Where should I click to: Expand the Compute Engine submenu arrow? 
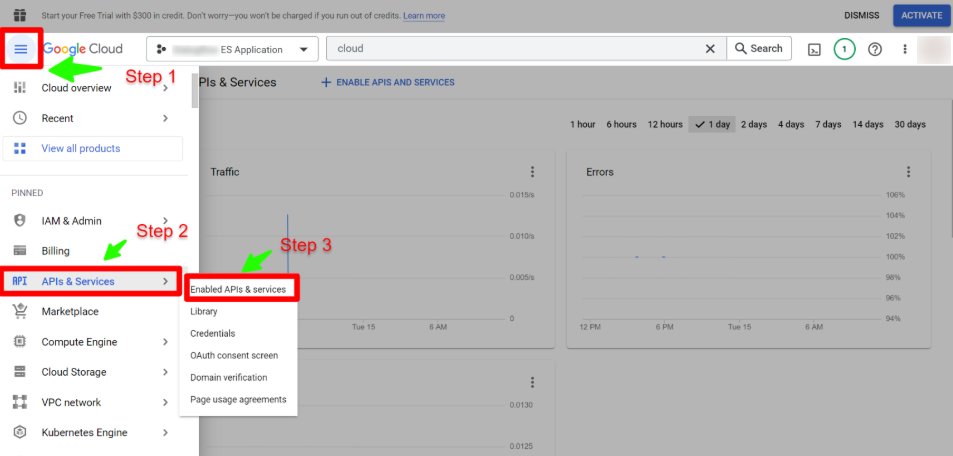tap(165, 342)
